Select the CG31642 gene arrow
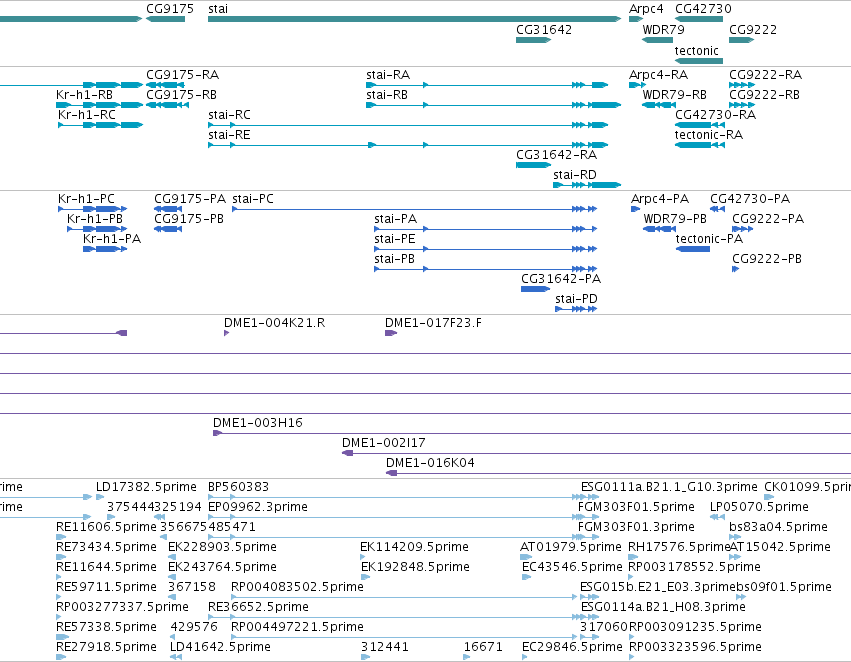Viewport: 851px width, 662px height. 534,40
